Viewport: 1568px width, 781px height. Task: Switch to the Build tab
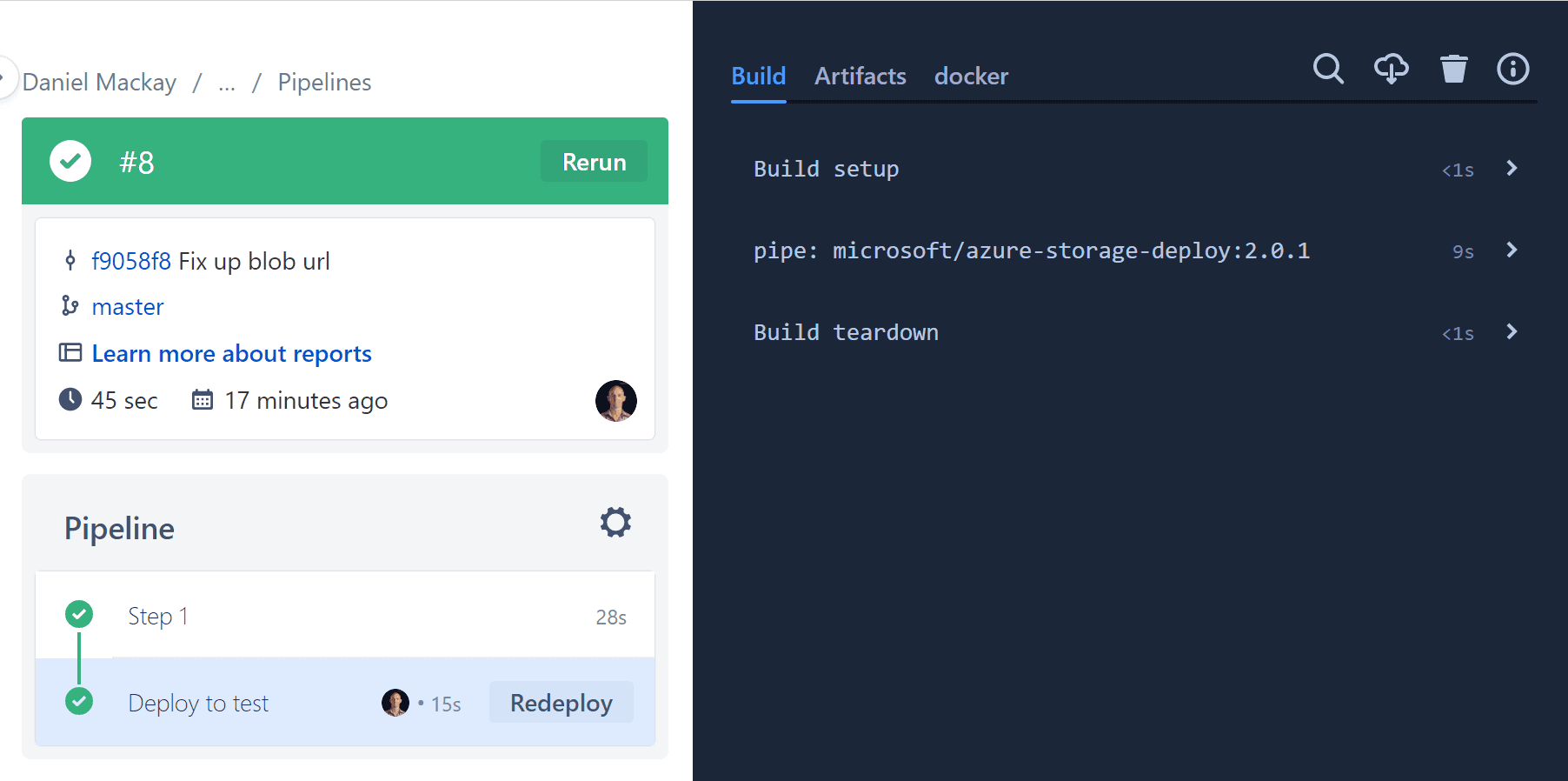click(x=759, y=77)
